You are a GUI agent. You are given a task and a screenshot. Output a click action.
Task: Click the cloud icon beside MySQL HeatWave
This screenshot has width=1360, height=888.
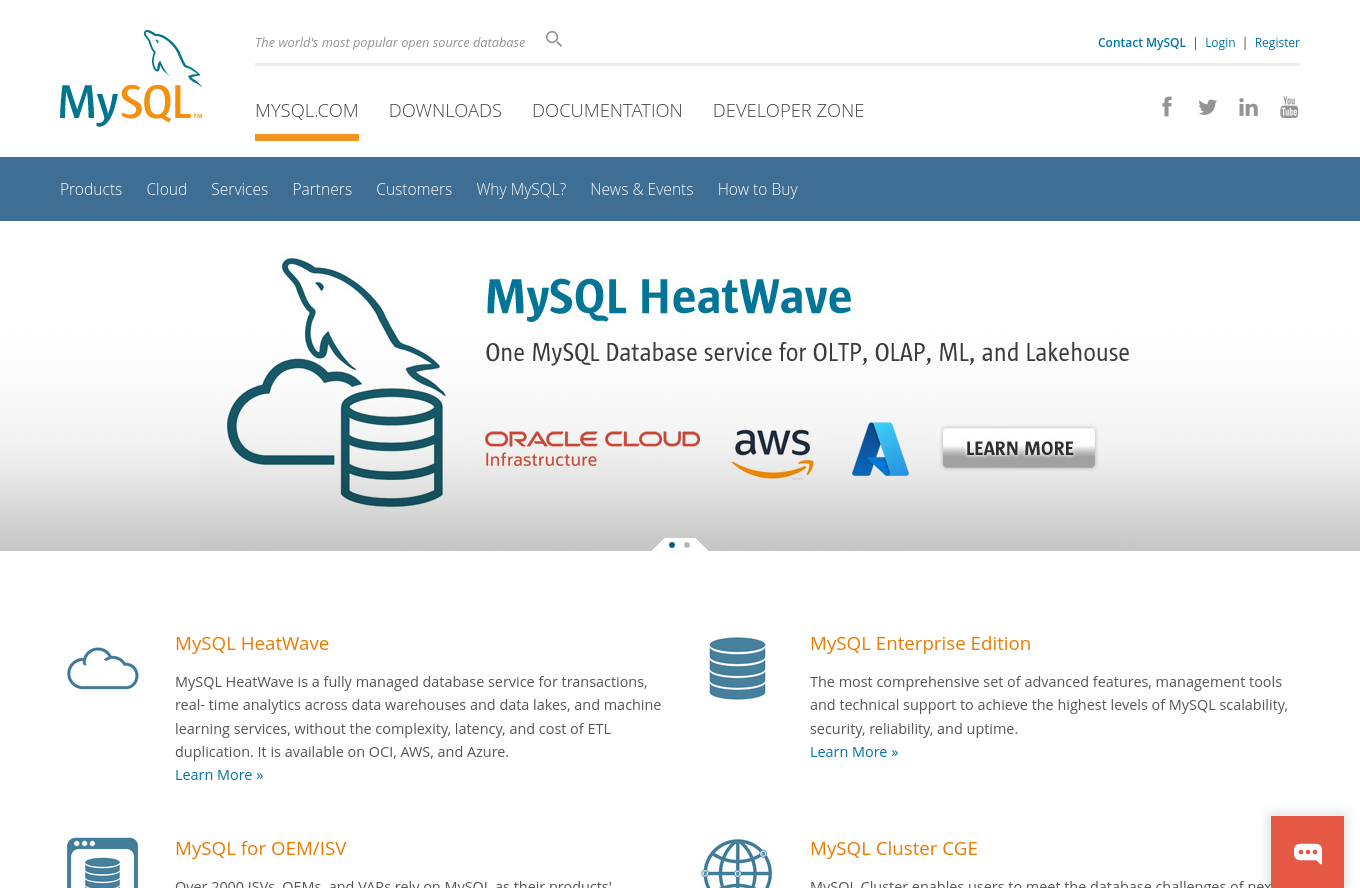[x=103, y=669]
